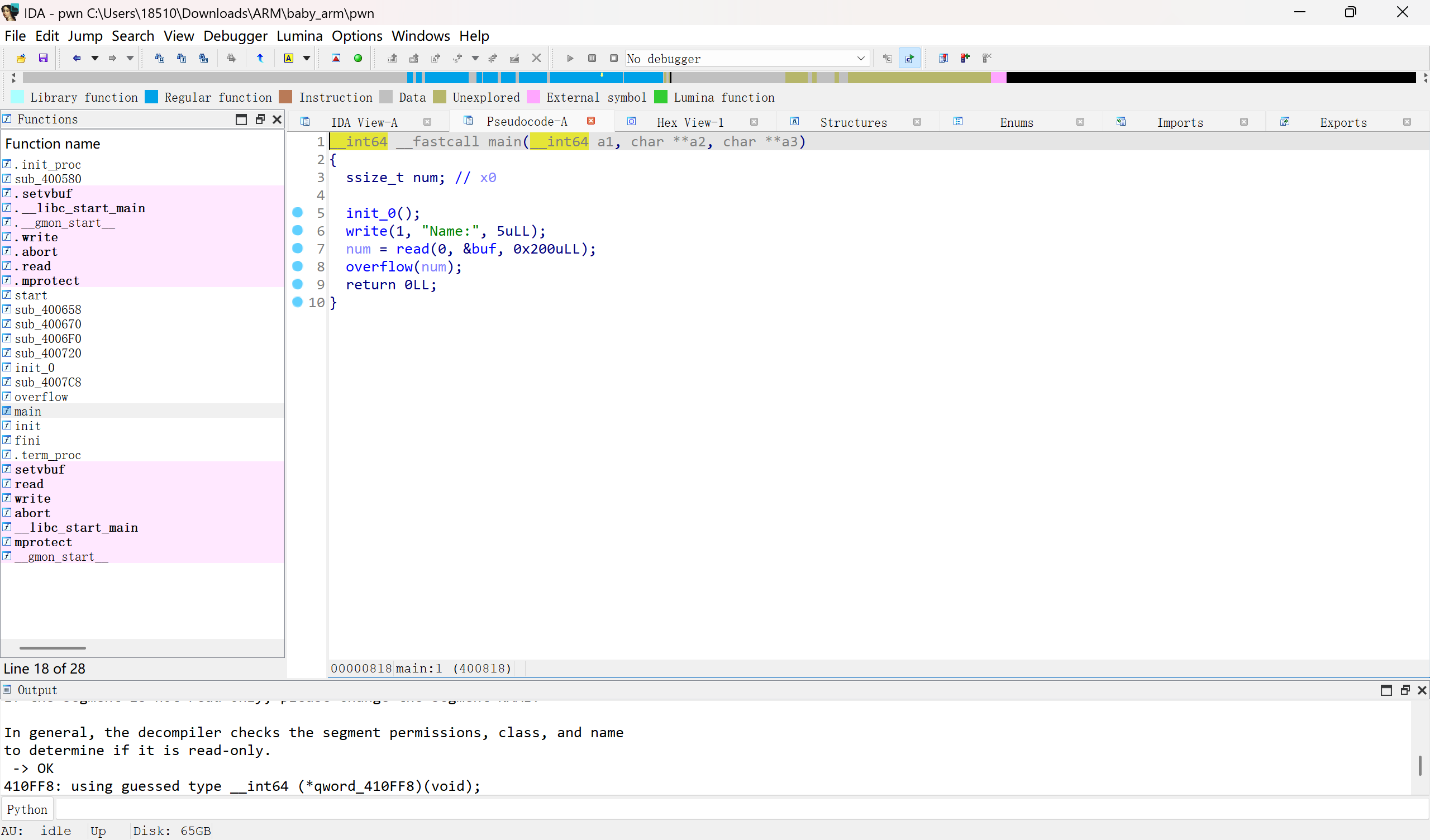This screenshot has width=1430, height=840.
Task: Switch to the Exports tab
Action: 1343,122
